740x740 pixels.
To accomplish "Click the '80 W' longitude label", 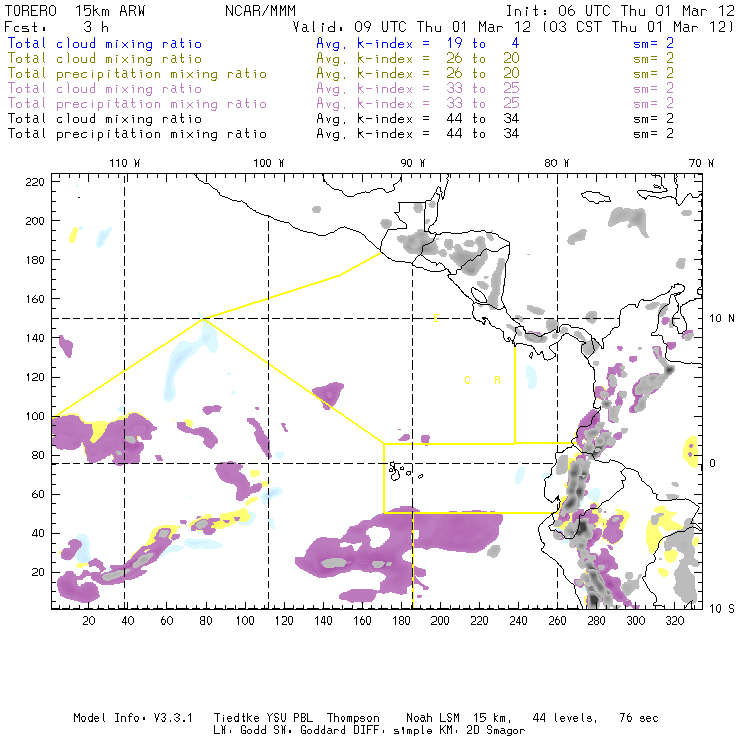I will pos(556,163).
